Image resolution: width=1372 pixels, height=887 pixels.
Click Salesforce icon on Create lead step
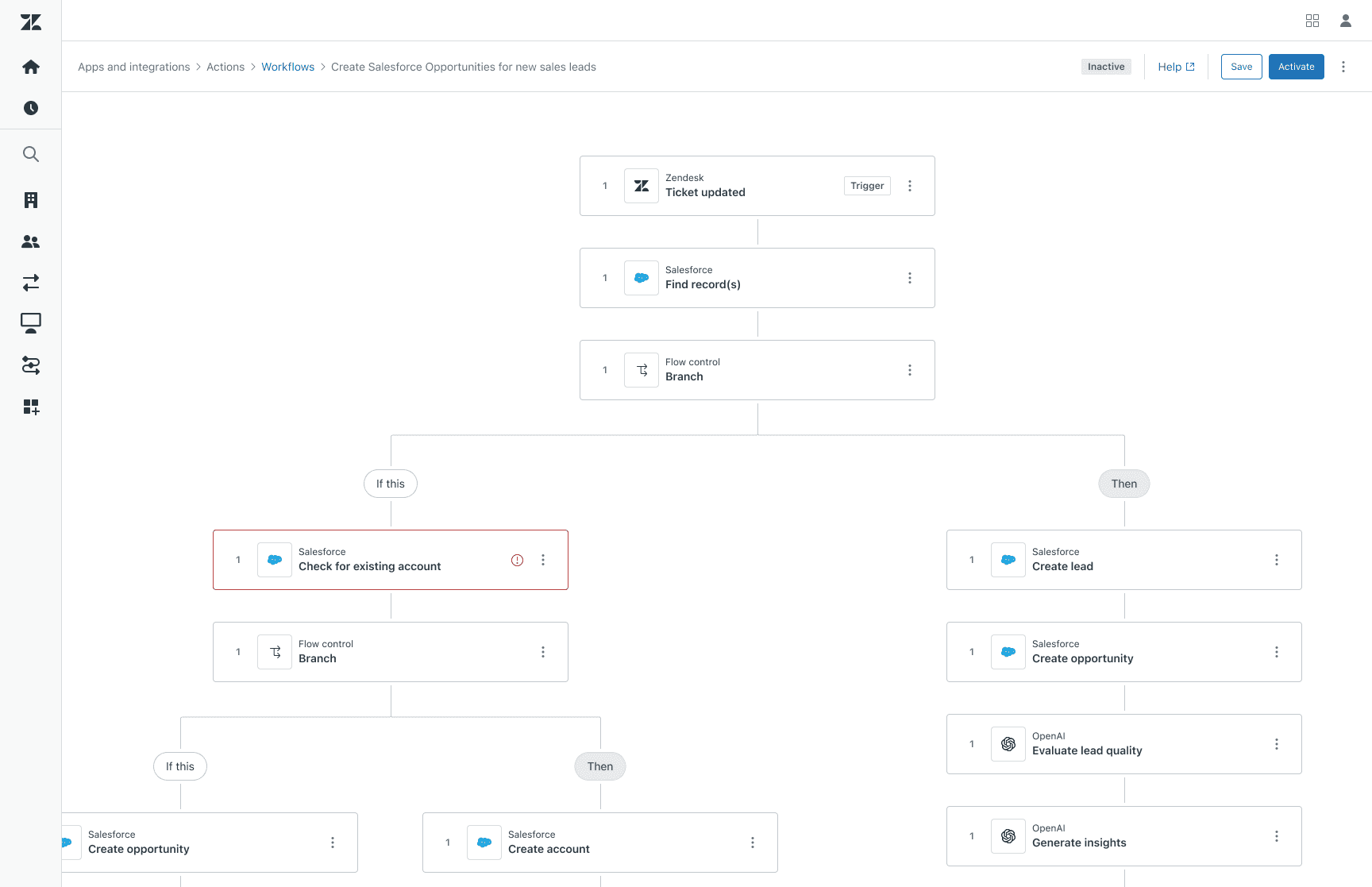1008,560
